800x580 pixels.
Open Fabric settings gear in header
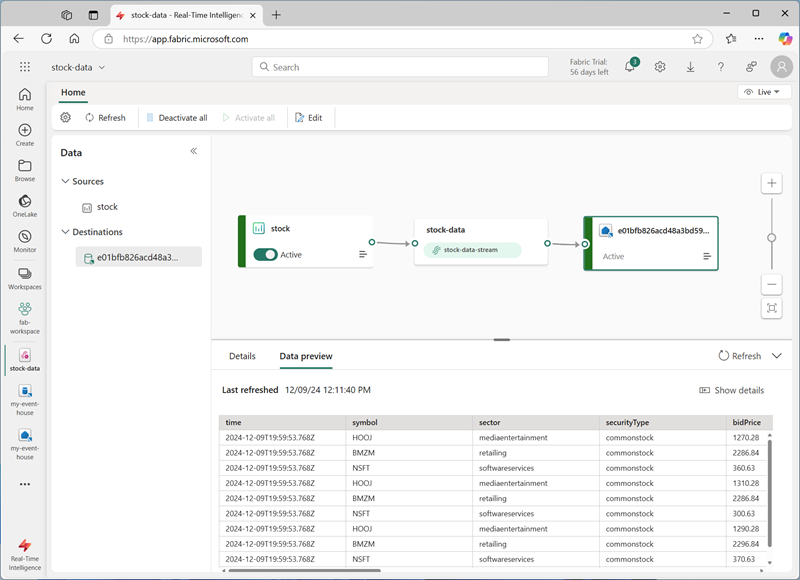click(660, 67)
